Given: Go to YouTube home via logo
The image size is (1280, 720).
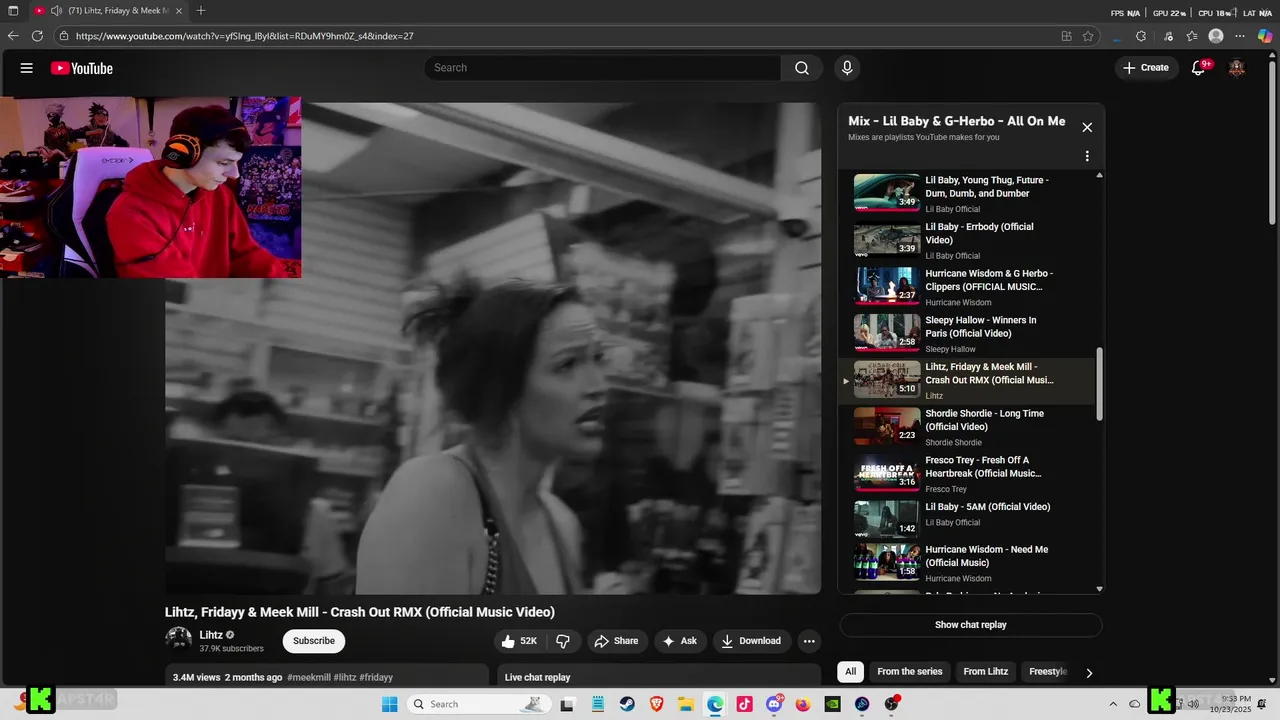Looking at the screenshot, I should point(82,68).
